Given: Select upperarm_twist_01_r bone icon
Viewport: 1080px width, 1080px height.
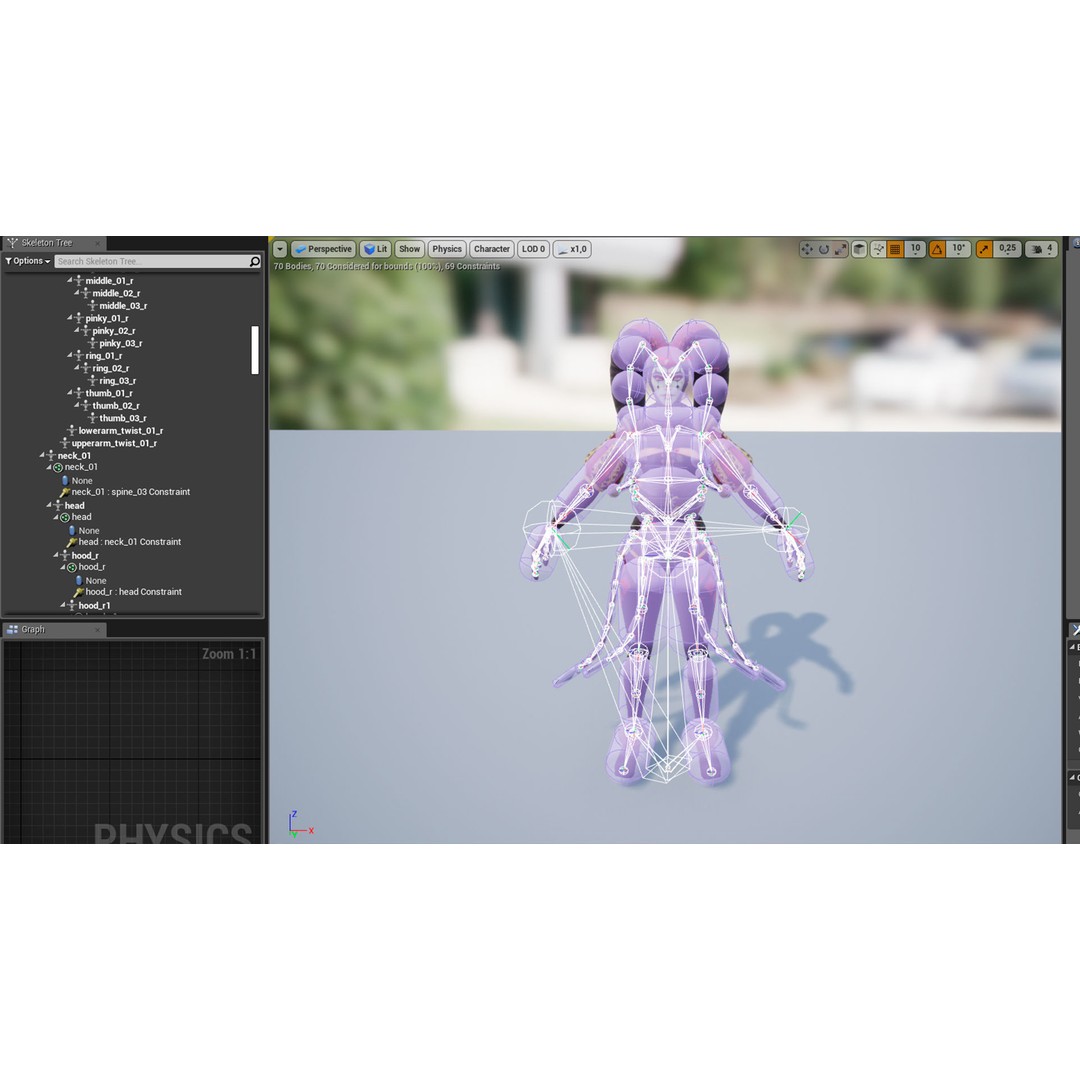Looking at the screenshot, I should 65,443.
